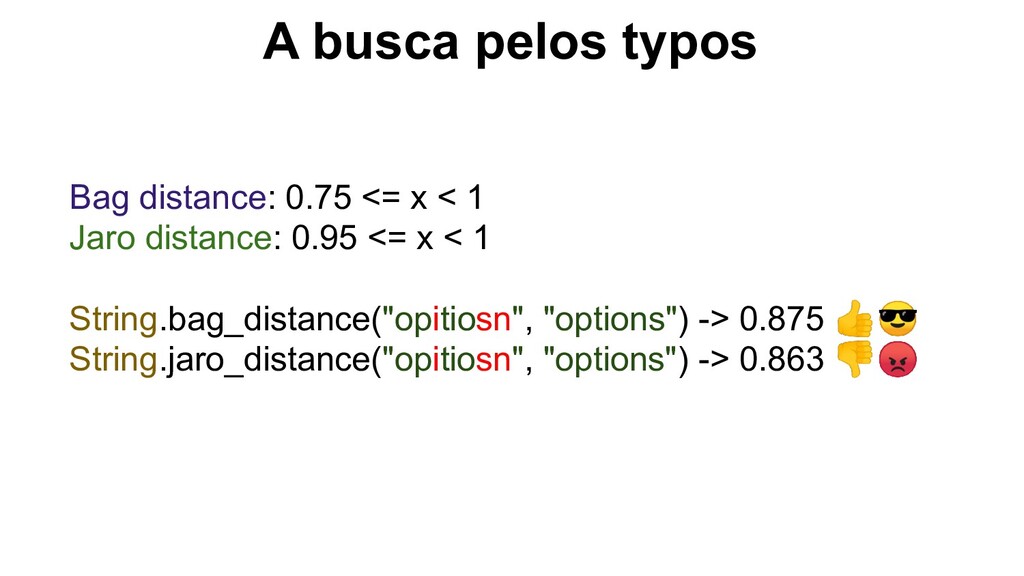This screenshot has height=576, width=1024.
Task: Click the sunglasses face emoji
Action: 897,319
